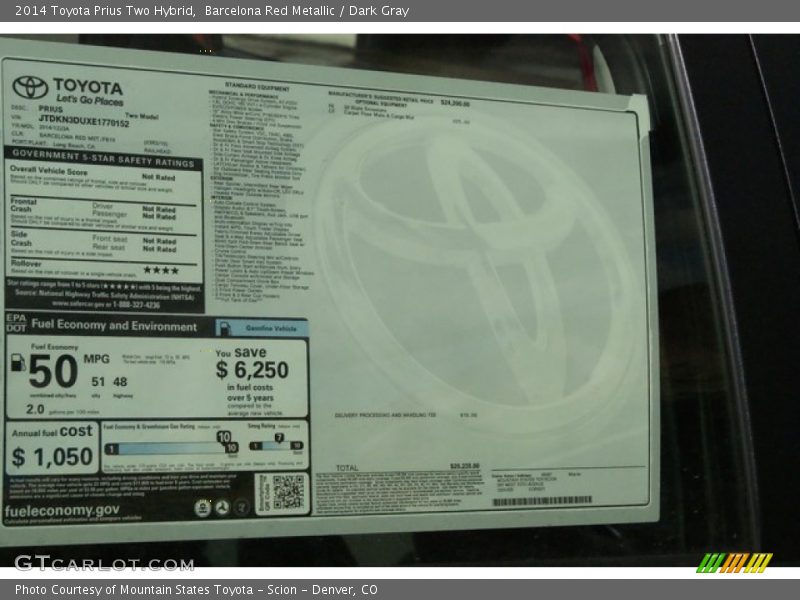
Task: Click the "Frontal Crash" label
Action: [x=23, y=205]
